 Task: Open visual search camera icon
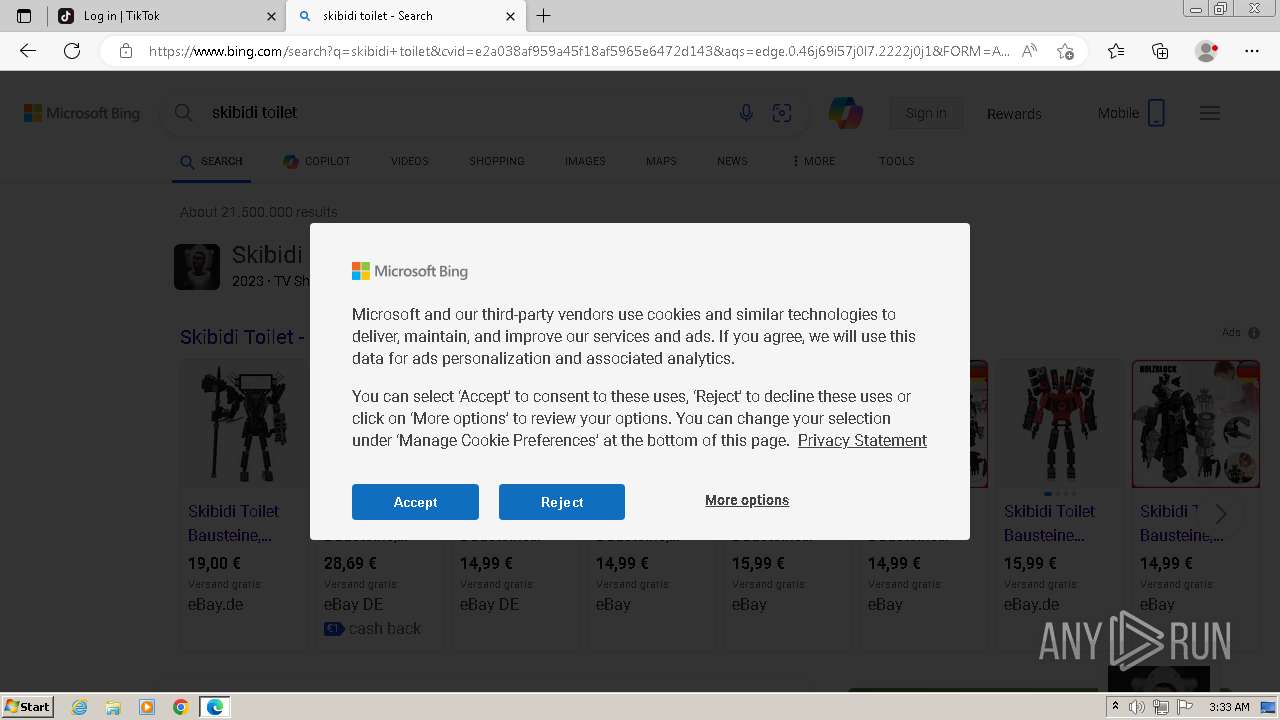tap(782, 113)
